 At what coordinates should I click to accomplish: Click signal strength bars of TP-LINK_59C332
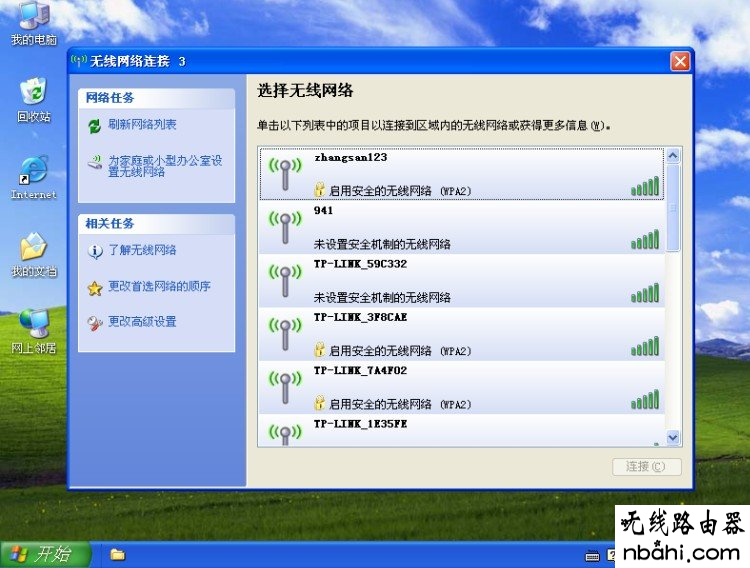[x=645, y=293]
